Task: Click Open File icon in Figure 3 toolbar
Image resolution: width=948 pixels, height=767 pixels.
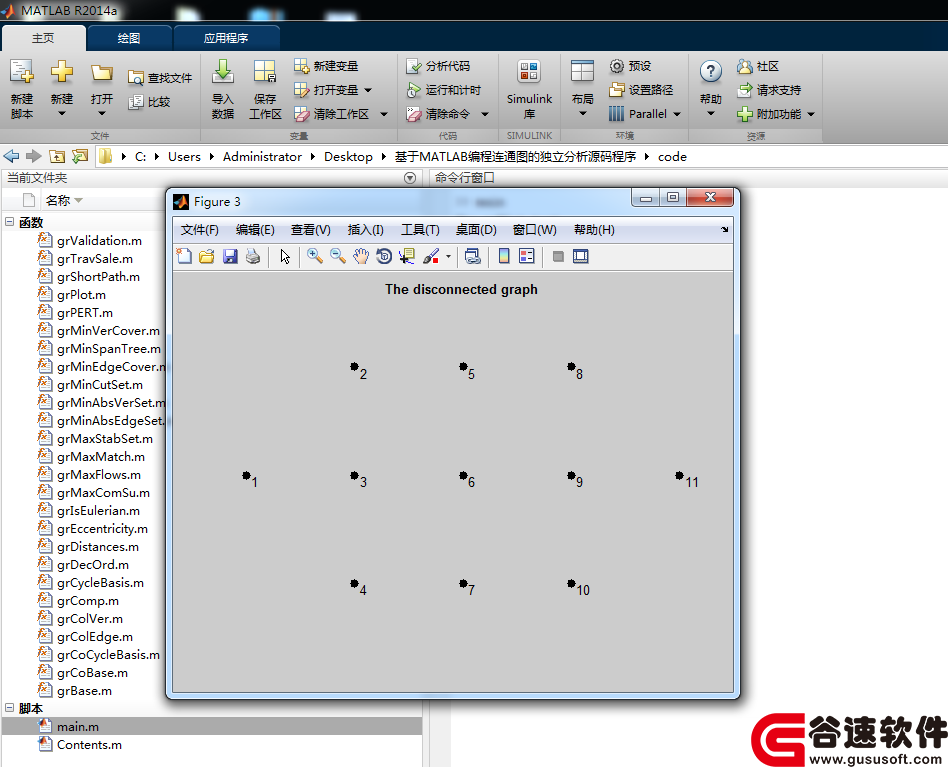Action: pyautogui.click(x=207, y=256)
